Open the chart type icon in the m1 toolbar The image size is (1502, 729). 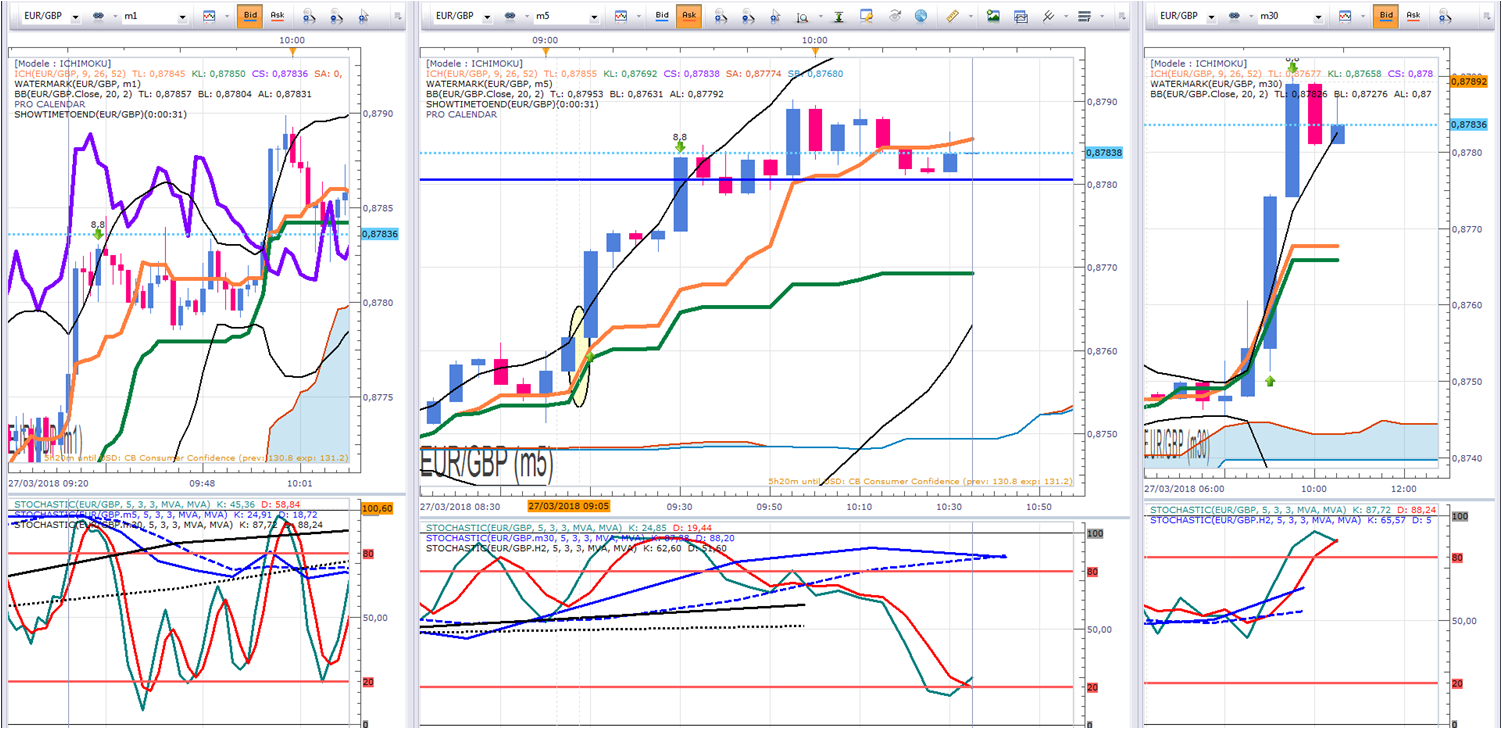tap(208, 16)
